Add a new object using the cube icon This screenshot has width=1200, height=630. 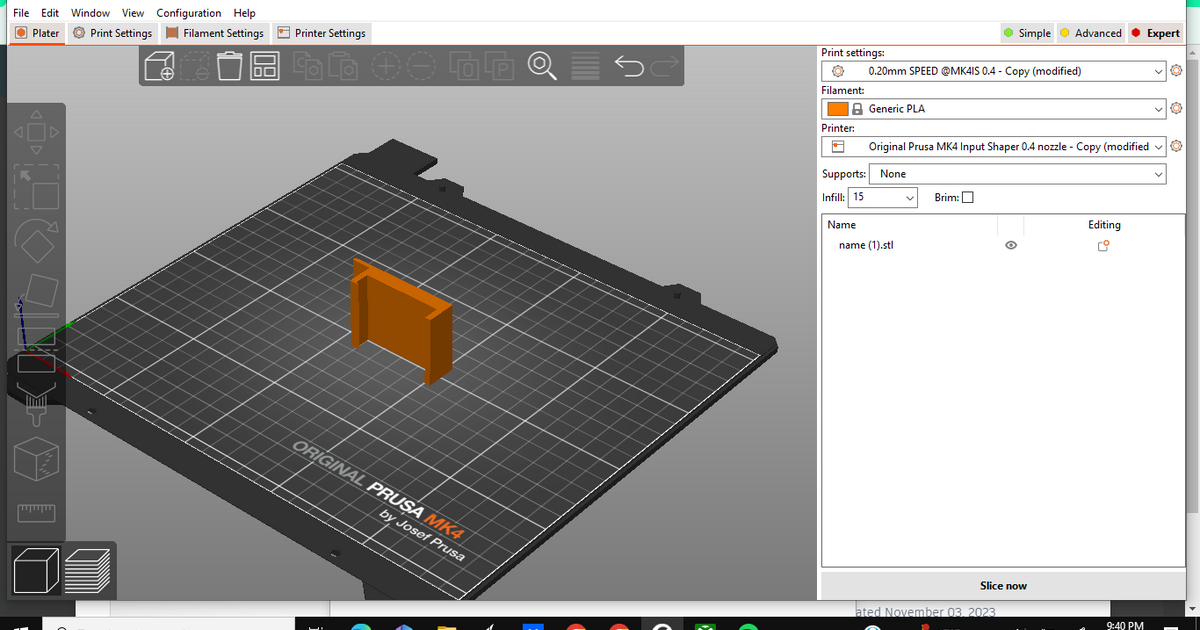pos(161,65)
